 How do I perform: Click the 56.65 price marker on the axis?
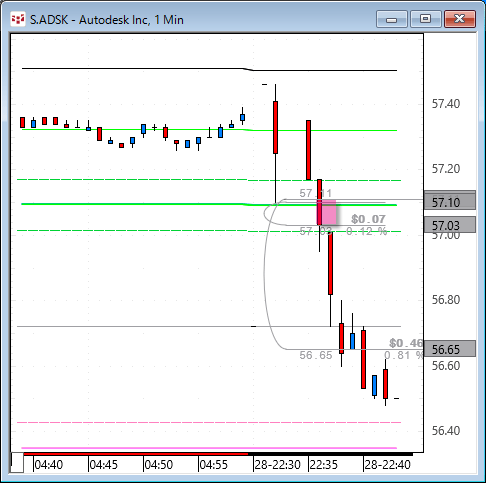coord(449,349)
